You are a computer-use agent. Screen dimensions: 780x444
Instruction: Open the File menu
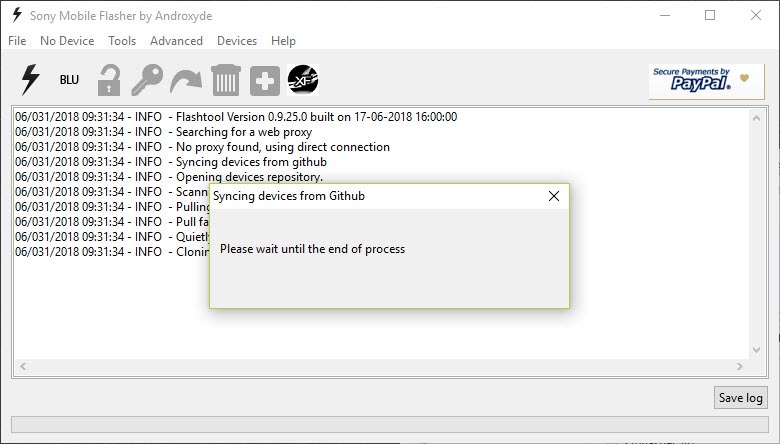[17, 41]
